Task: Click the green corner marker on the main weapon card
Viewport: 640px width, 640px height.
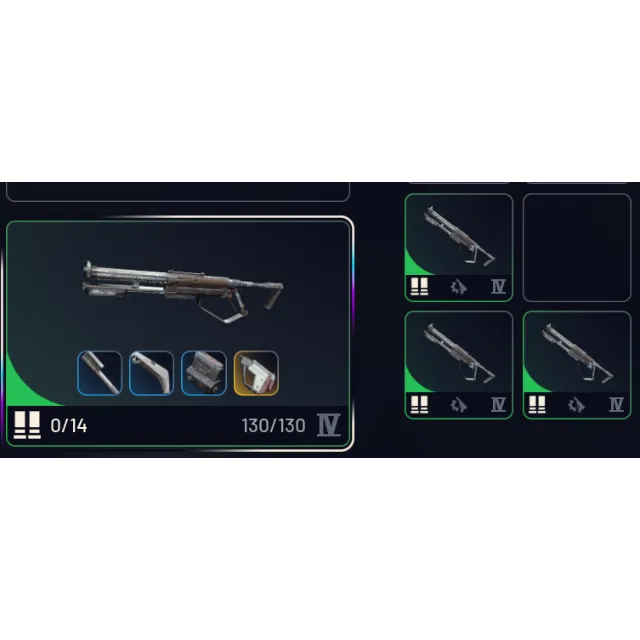Action: pyautogui.click(x=24, y=388)
